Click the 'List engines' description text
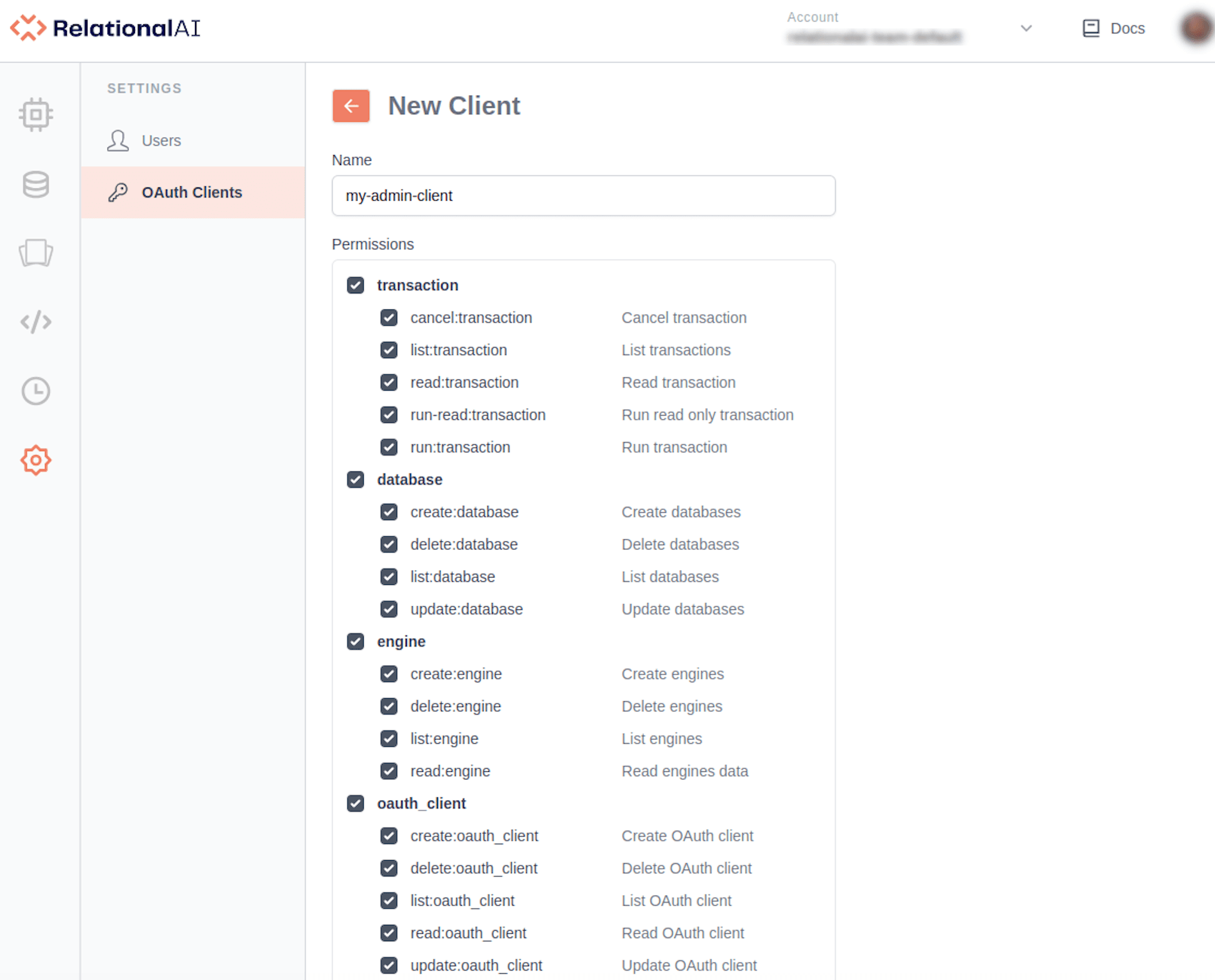 pos(661,739)
